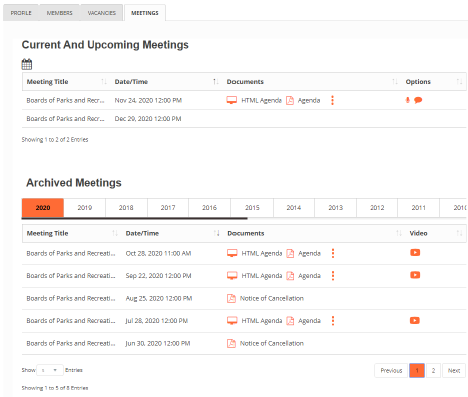468x397 pixels.
Task: Play the Jul 28, 2020 meeting video
Action: click(415, 320)
